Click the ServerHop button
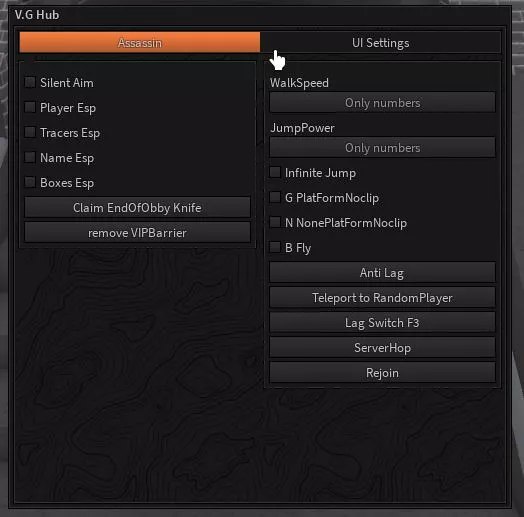This screenshot has height=517, width=524. coord(382,348)
